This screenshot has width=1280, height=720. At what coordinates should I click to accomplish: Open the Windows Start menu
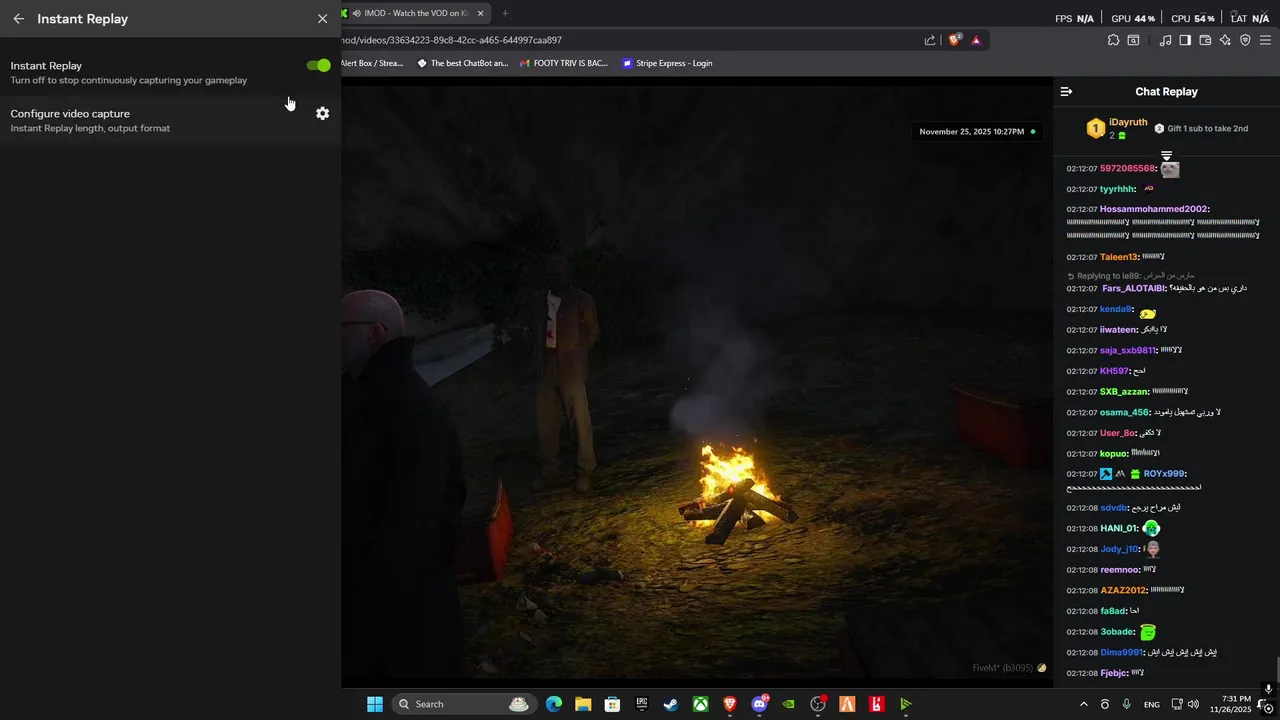pos(374,704)
